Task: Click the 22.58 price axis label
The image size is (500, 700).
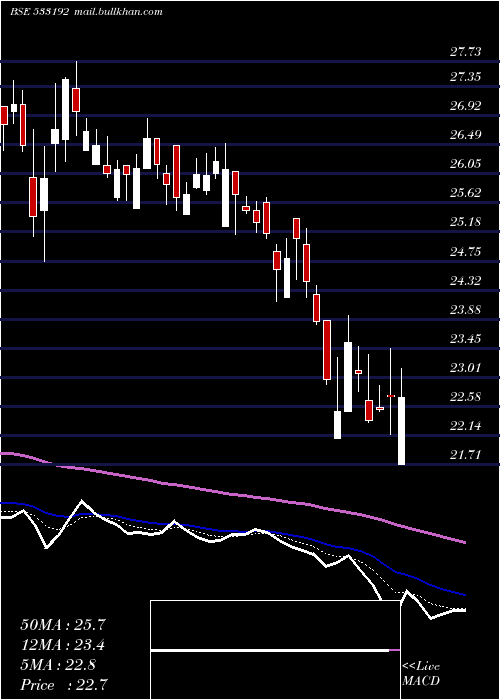Action: 466,397
